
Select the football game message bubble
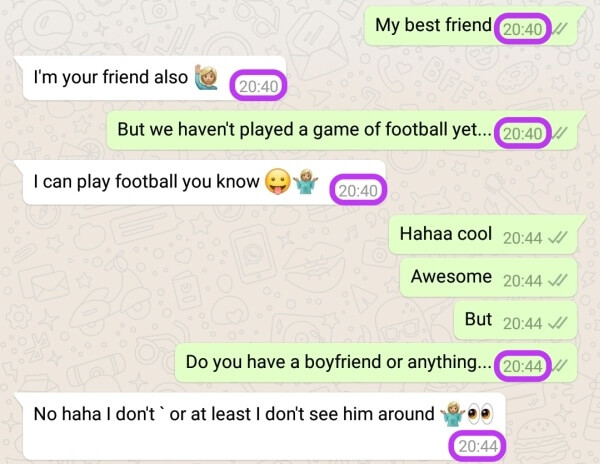(342, 130)
